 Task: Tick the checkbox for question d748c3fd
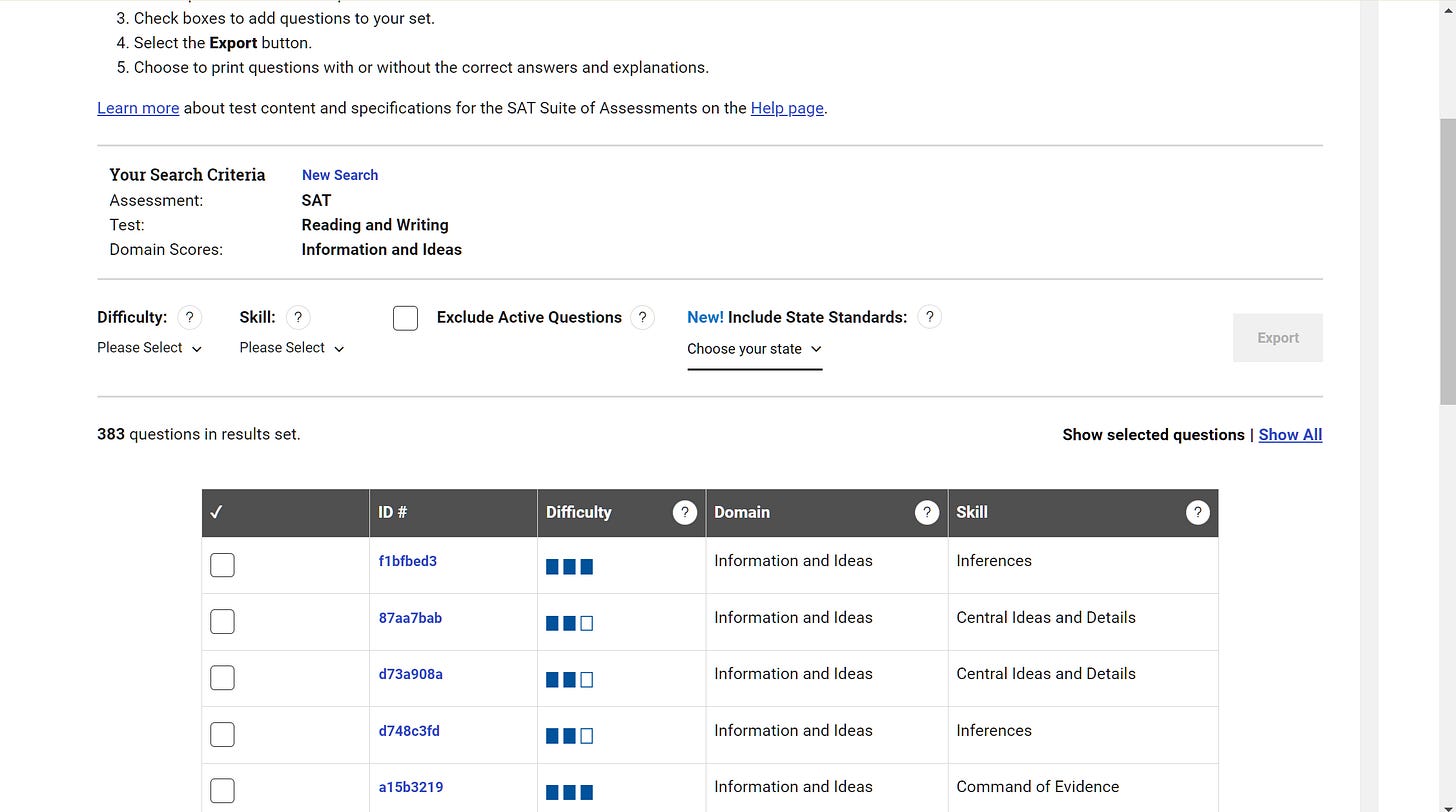(x=222, y=735)
